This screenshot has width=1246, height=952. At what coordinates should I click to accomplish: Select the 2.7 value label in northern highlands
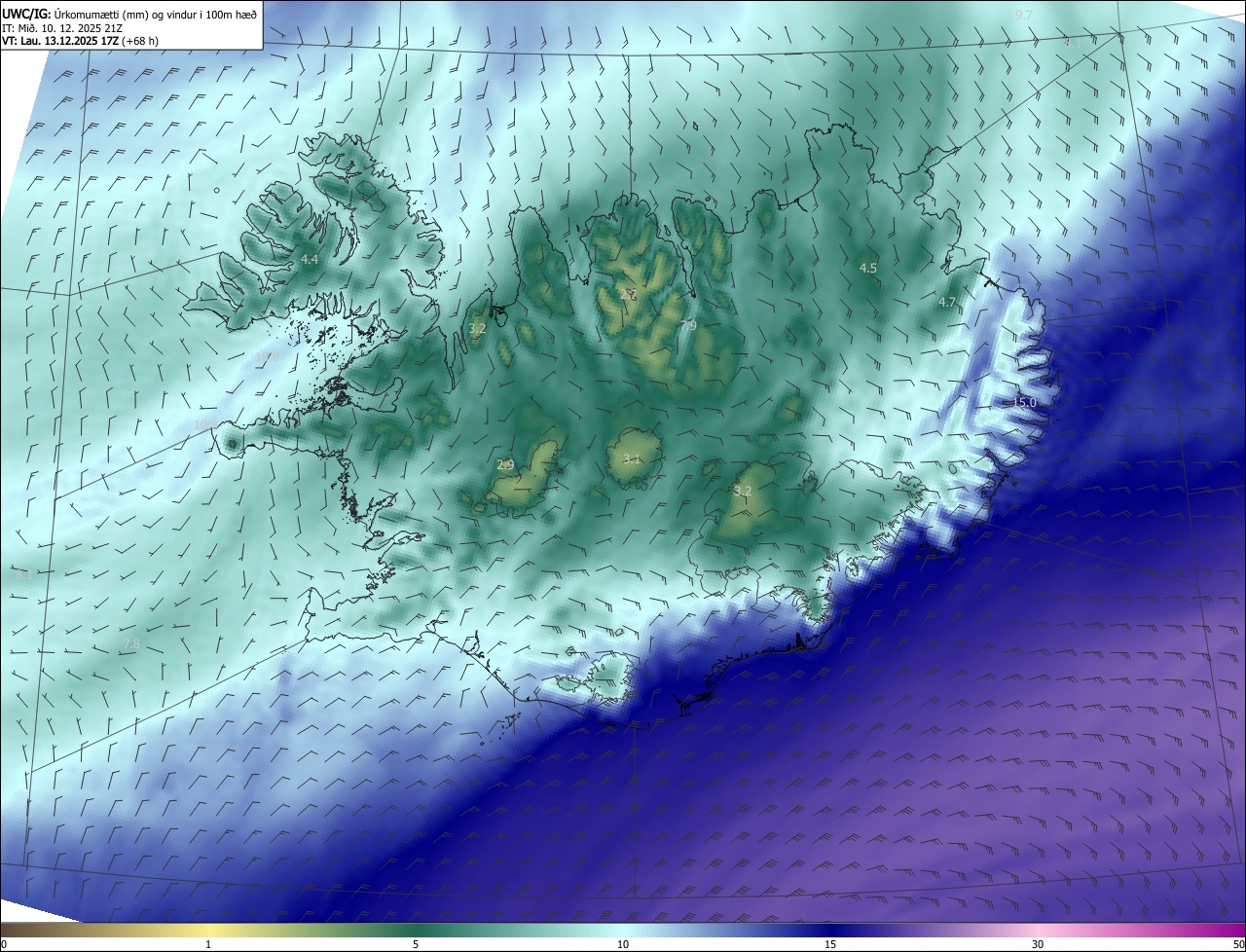(x=629, y=294)
